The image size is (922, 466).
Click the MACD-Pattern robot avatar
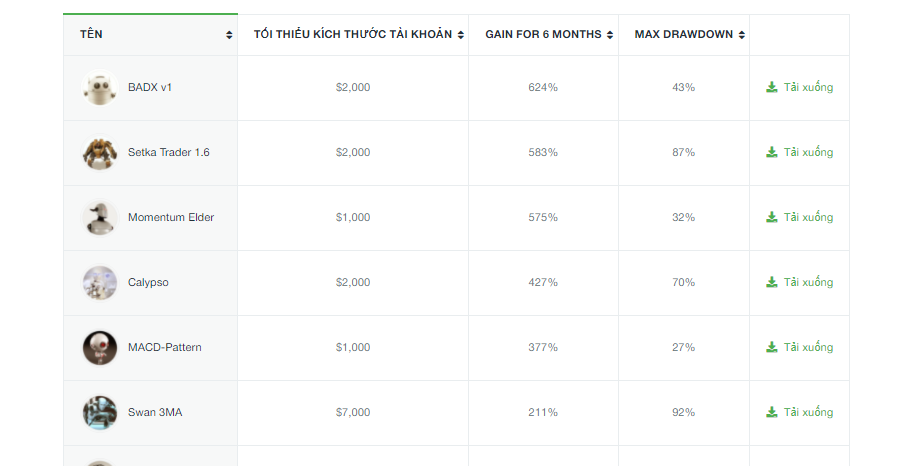[100, 347]
